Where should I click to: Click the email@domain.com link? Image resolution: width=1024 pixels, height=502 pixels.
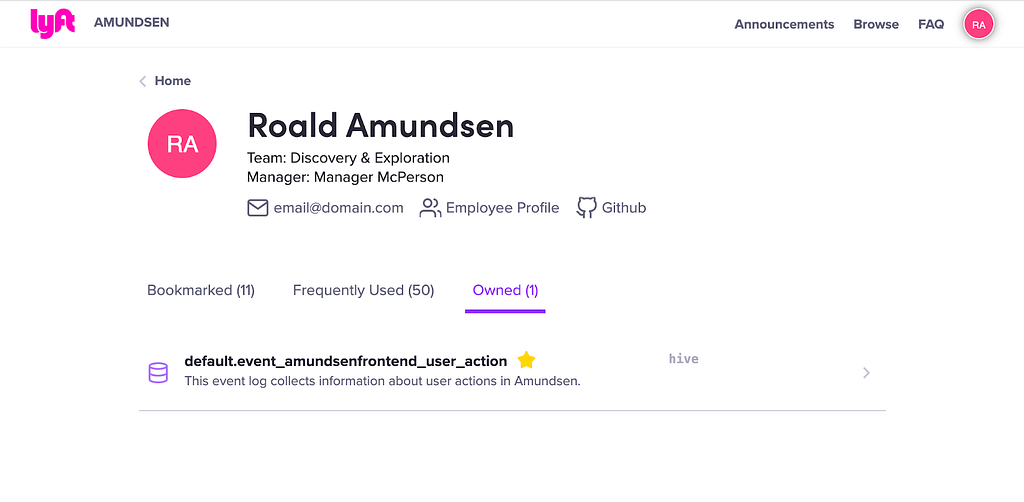coord(338,208)
